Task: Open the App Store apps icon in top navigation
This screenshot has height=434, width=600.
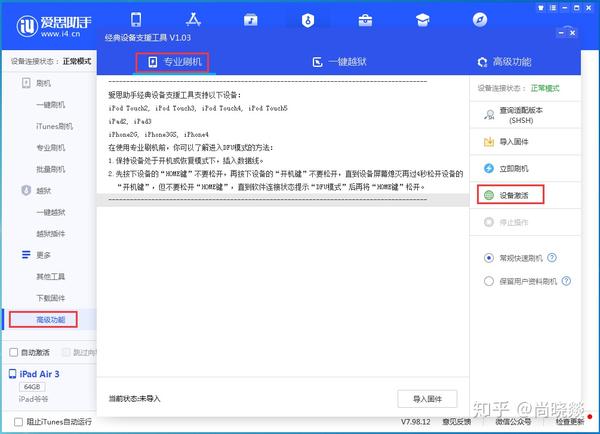Action: (193, 20)
